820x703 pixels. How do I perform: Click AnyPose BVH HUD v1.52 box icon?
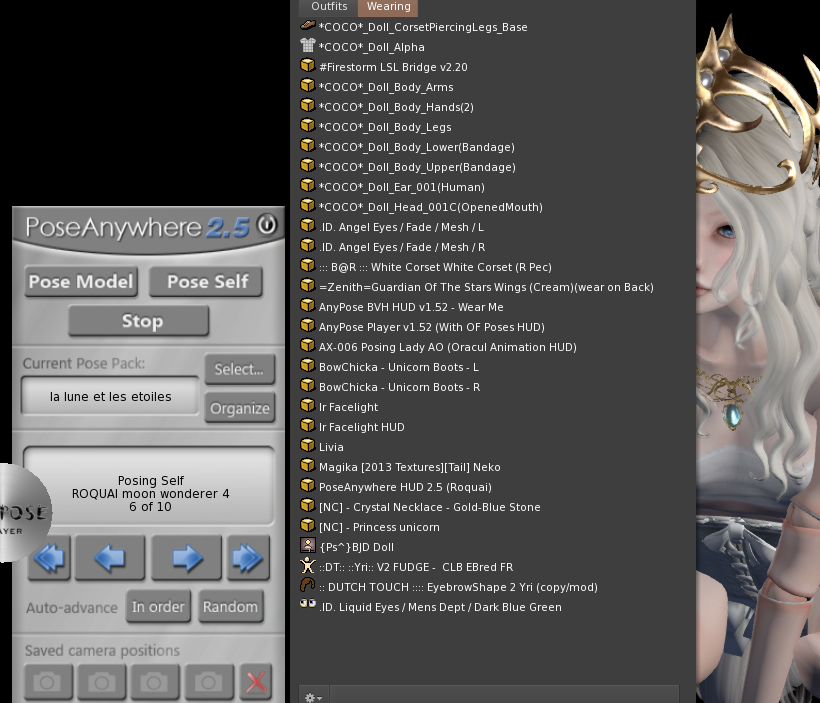308,305
